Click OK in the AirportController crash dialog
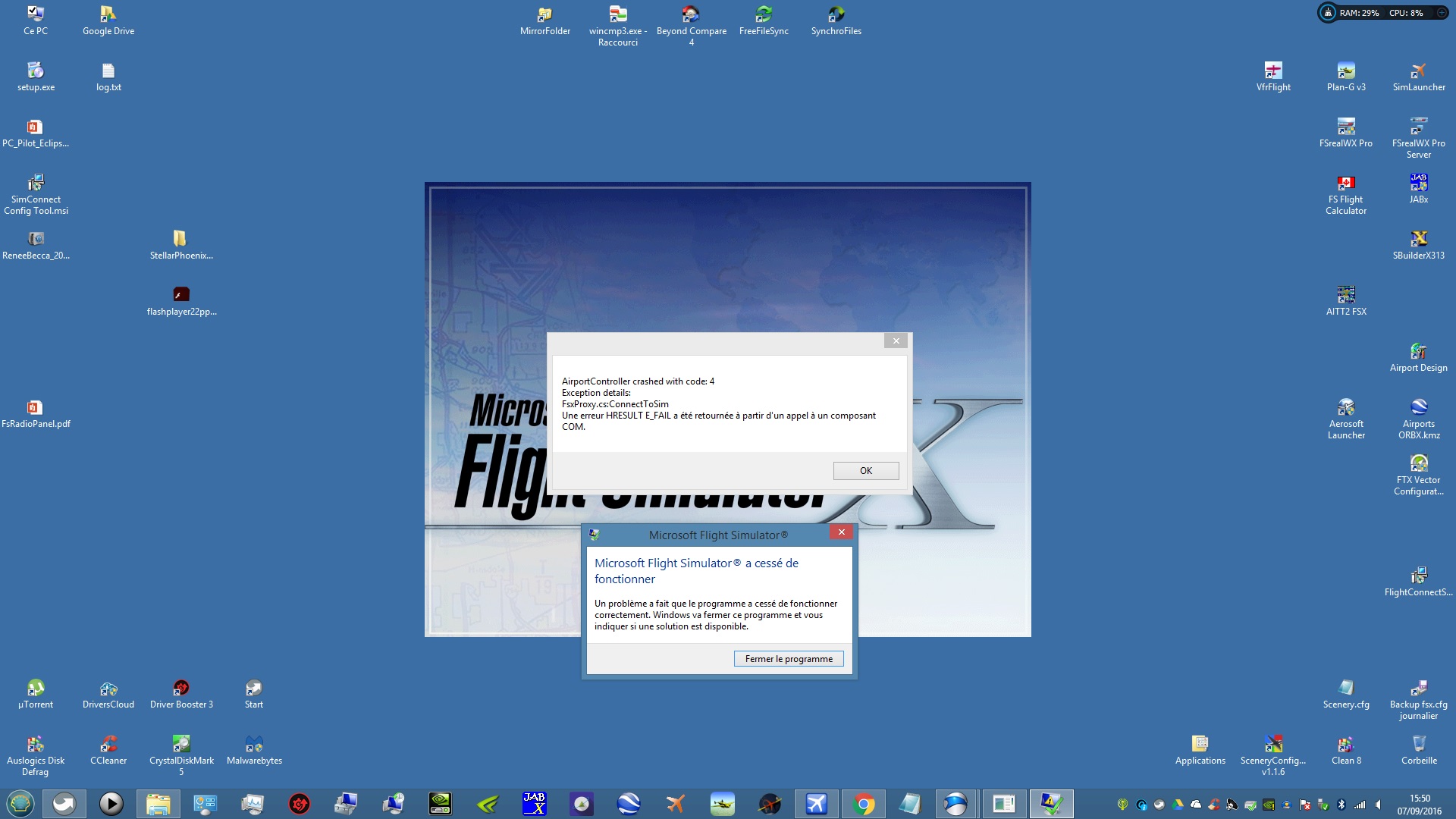Image resolution: width=1456 pixels, height=819 pixels. coord(866,471)
